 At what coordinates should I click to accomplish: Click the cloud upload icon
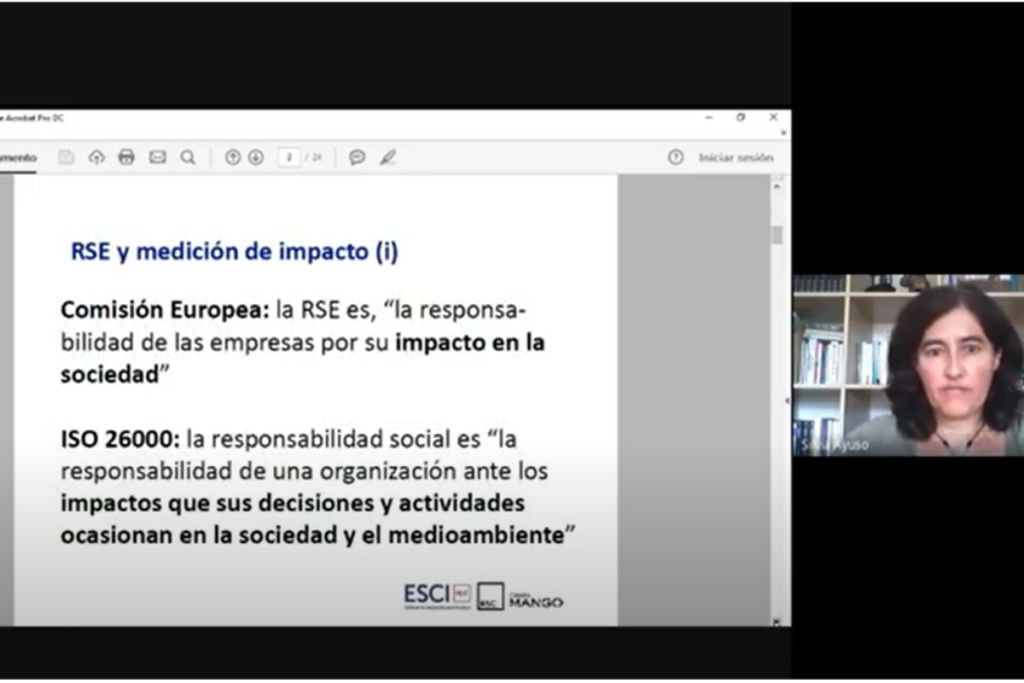pyautogui.click(x=96, y=157)
